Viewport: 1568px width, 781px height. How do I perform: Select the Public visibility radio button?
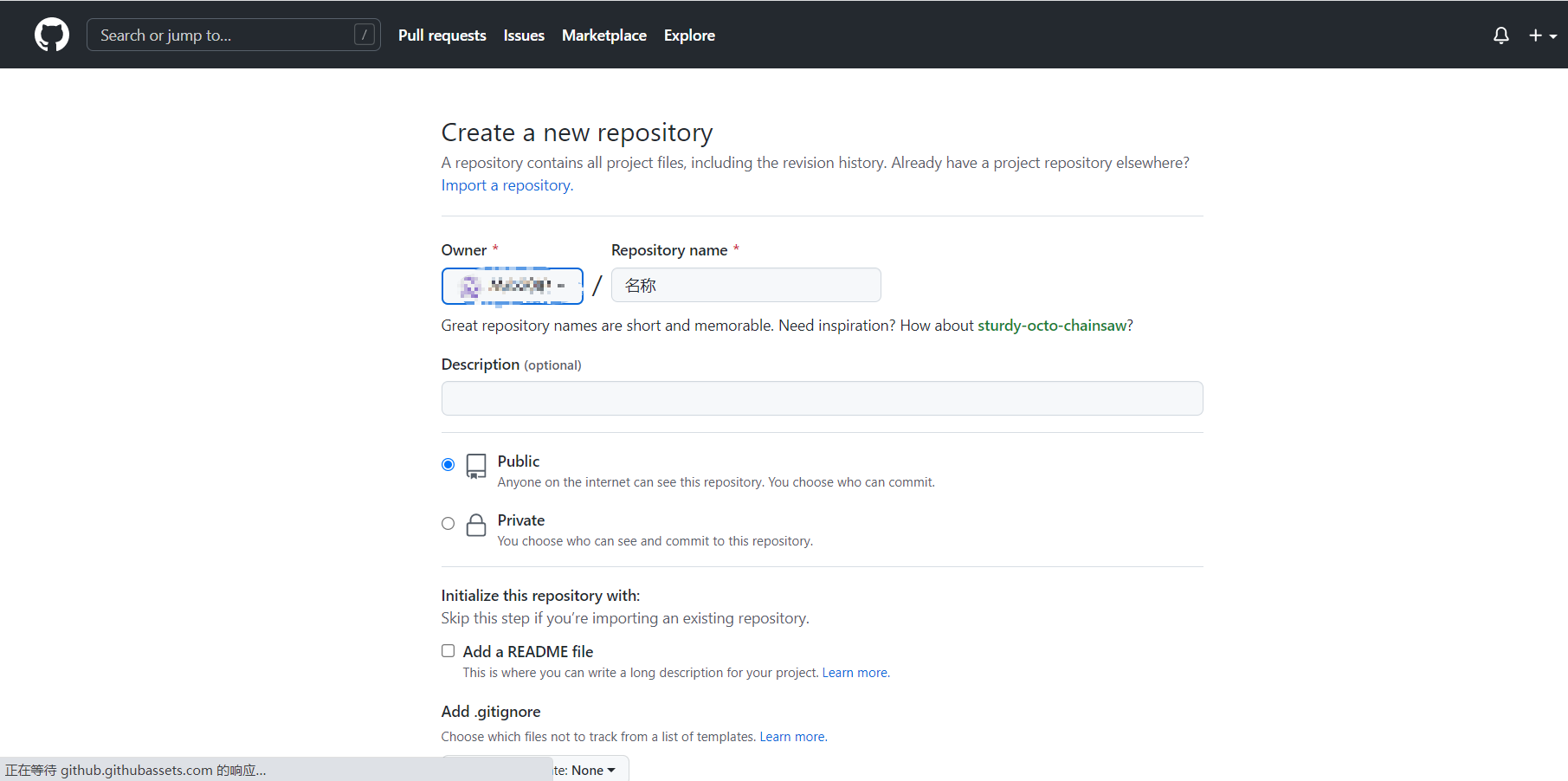(448, 465)
